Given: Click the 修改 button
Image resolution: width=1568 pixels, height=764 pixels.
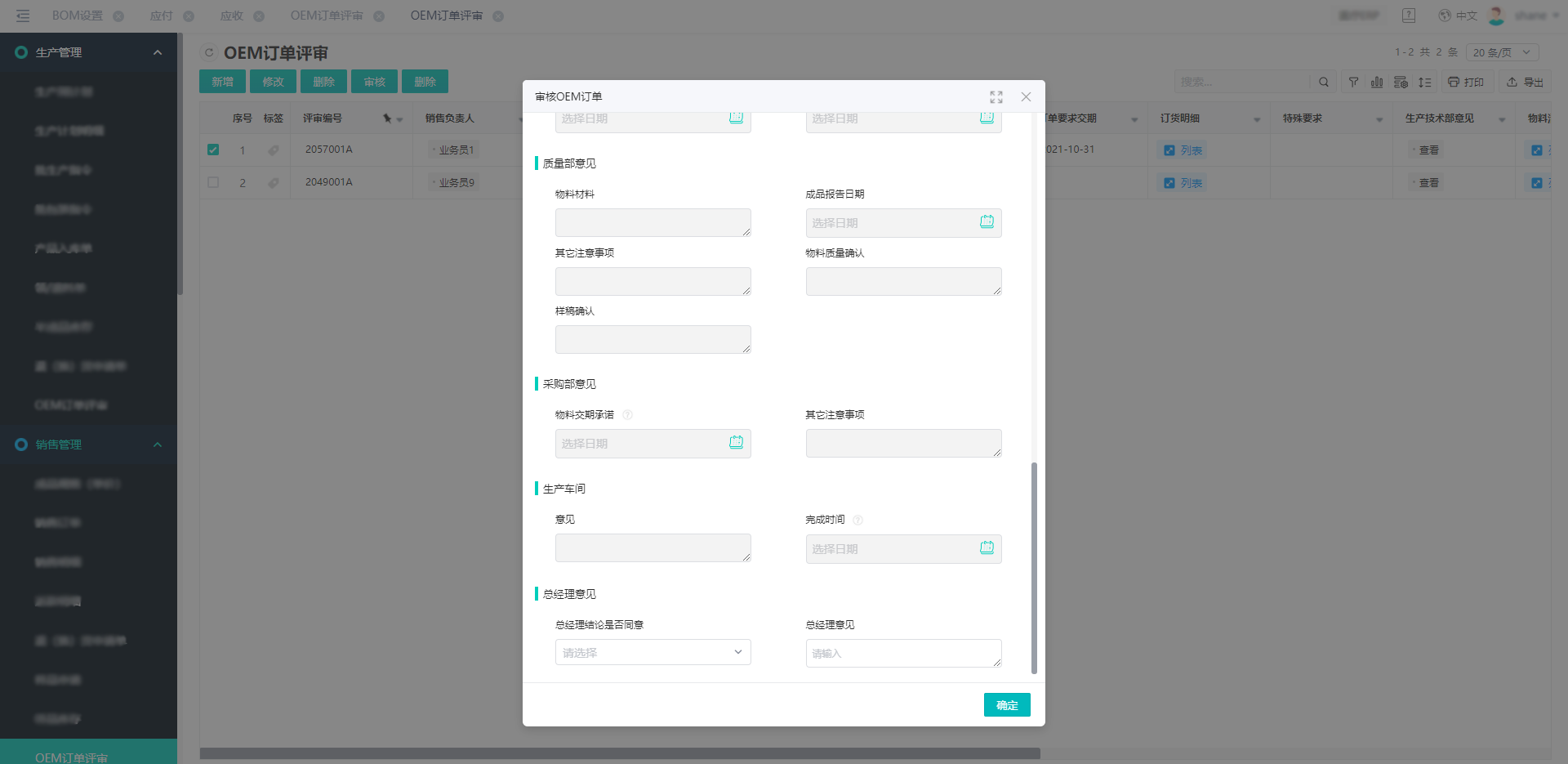Looking at the screenshot, I should point(273,82).
